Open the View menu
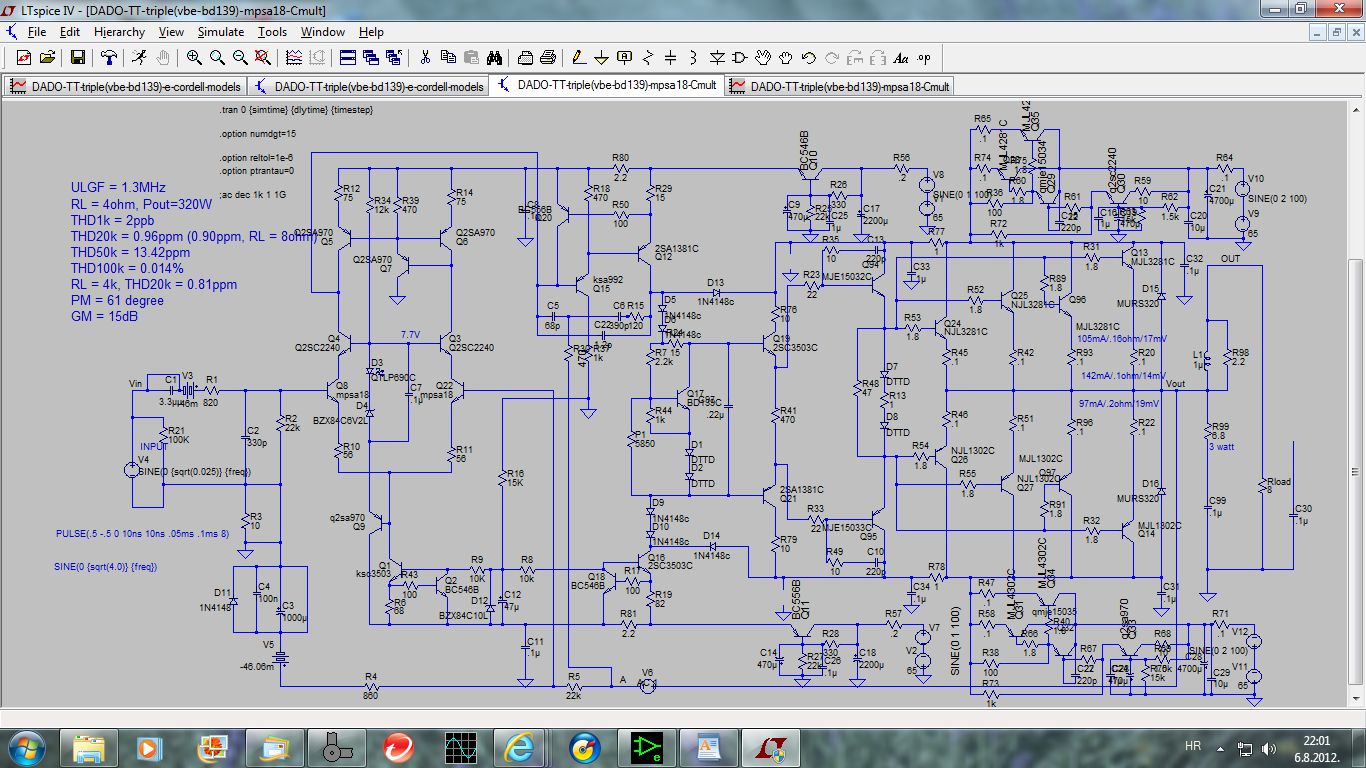 171,32
